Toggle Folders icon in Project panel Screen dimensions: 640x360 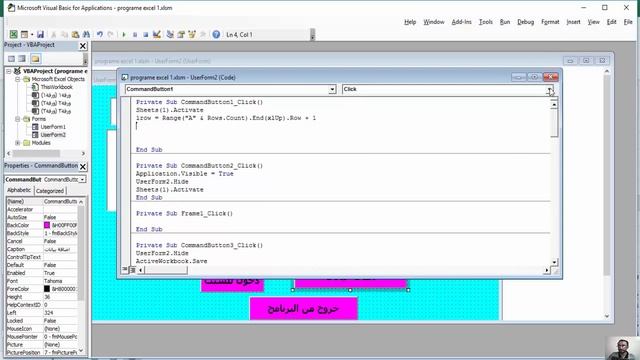tap(35, 59)
